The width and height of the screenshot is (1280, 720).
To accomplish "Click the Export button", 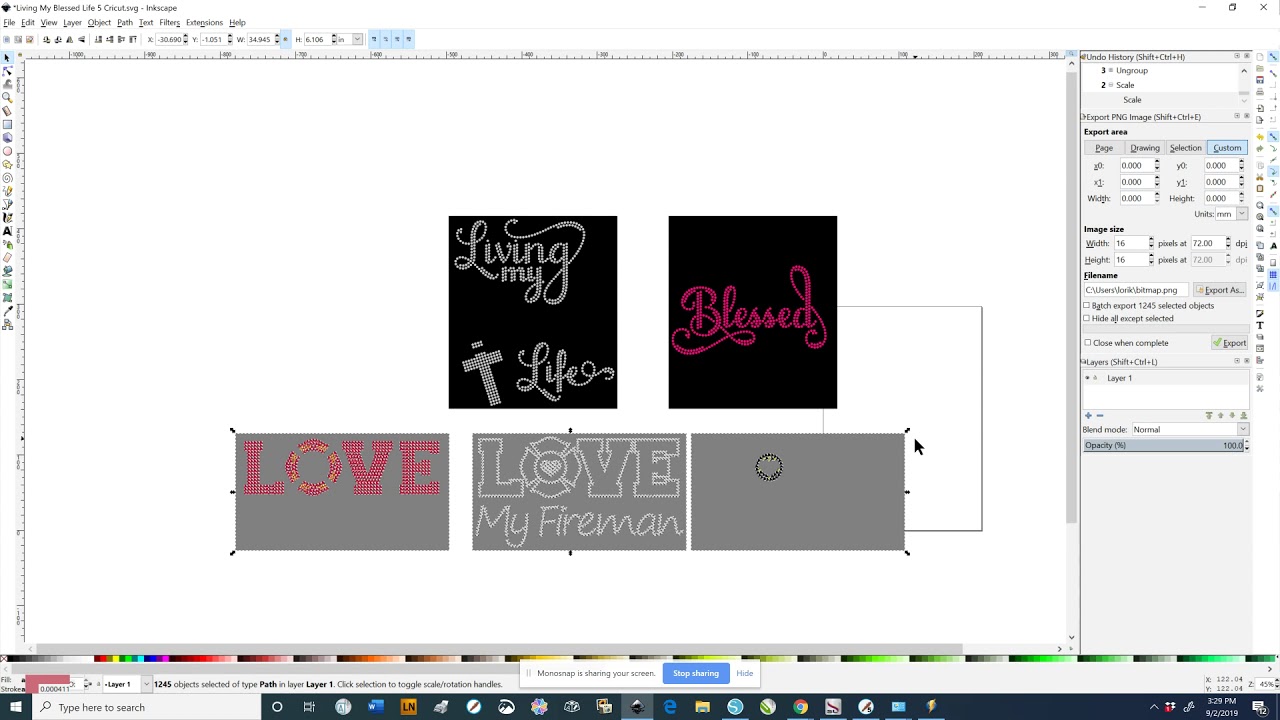I will coord(1229,343).
